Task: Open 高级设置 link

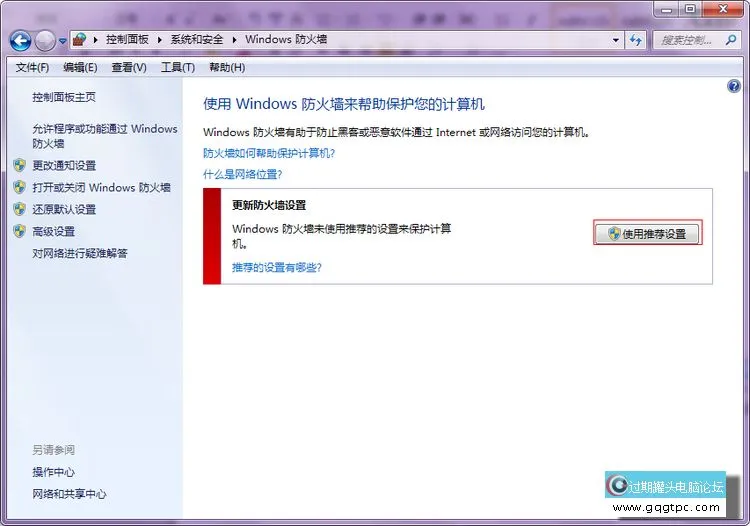Action: point(54,232)
